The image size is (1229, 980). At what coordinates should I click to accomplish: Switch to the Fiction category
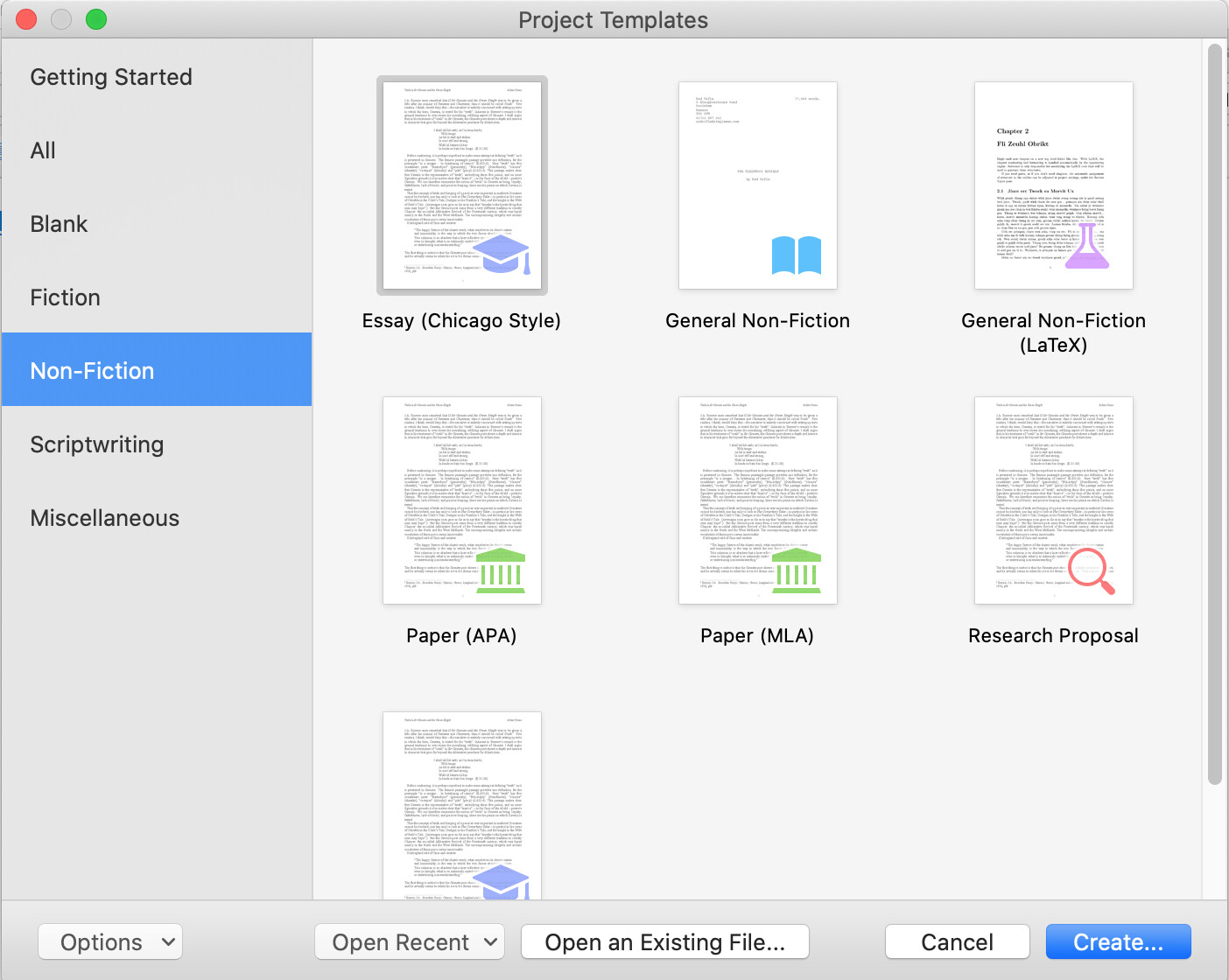point(66,297)
